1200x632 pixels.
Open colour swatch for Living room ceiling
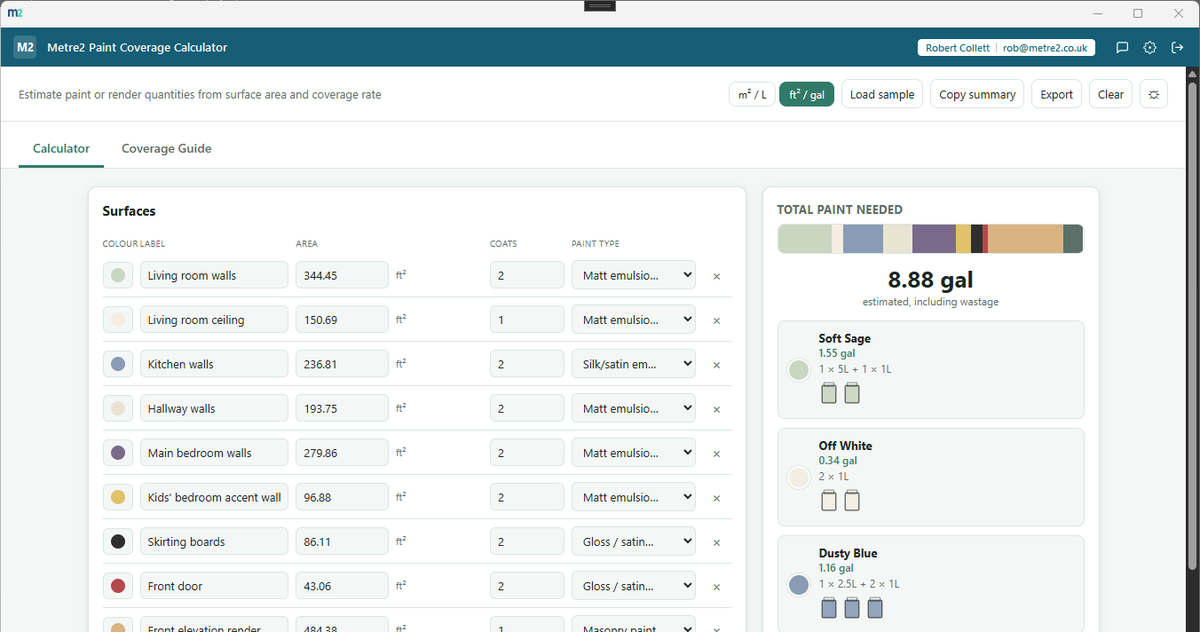(118, 320)
